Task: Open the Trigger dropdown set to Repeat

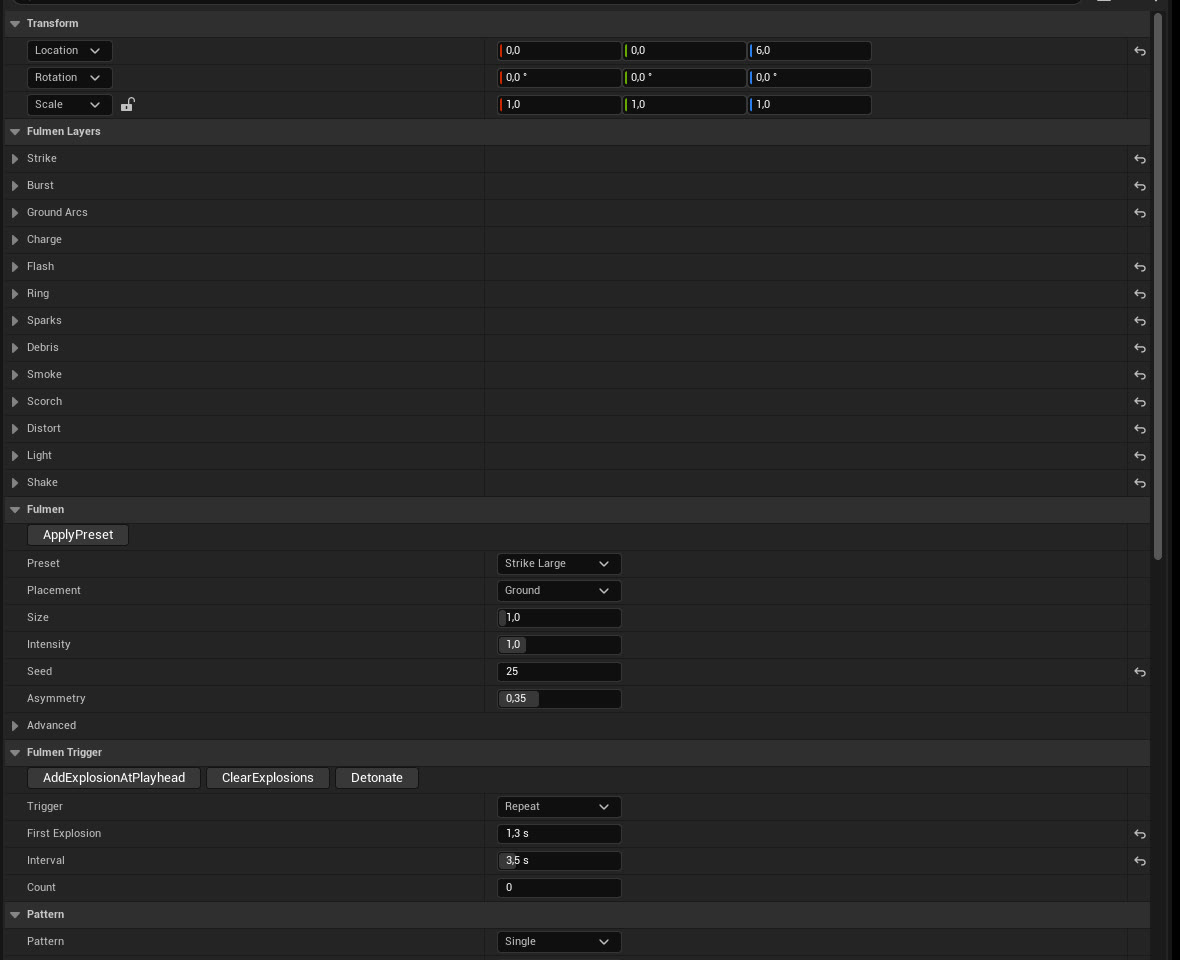Action: tap(558, 807)
